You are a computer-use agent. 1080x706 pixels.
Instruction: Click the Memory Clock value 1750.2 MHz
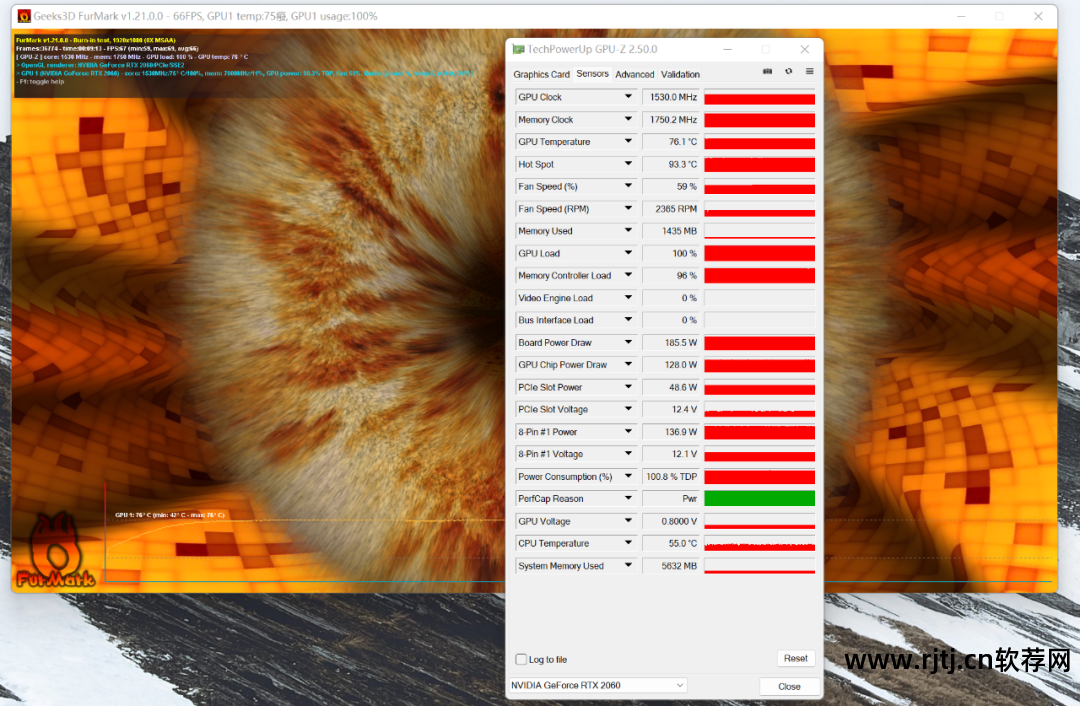tap(673, 119)
